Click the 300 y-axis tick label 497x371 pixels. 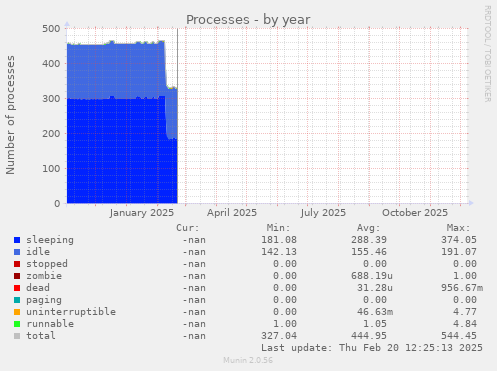point(51,99)
